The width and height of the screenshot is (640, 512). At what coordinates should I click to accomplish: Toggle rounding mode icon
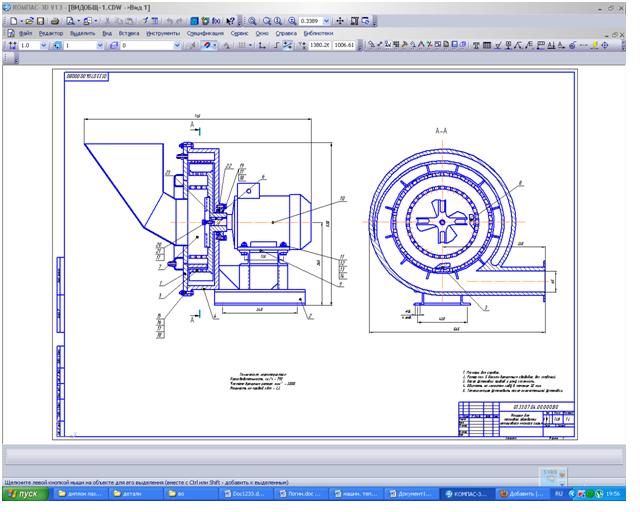(289, 45)
